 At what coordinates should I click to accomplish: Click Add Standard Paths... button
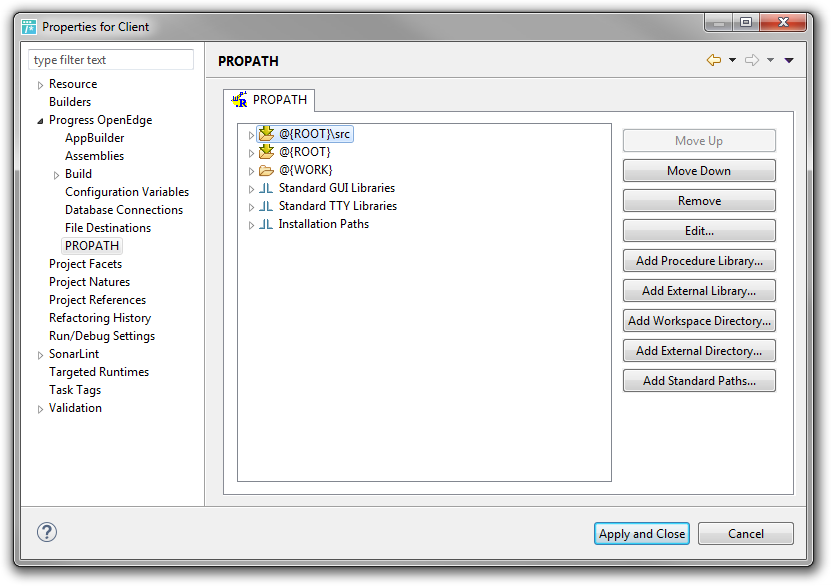tap(699, 381)
